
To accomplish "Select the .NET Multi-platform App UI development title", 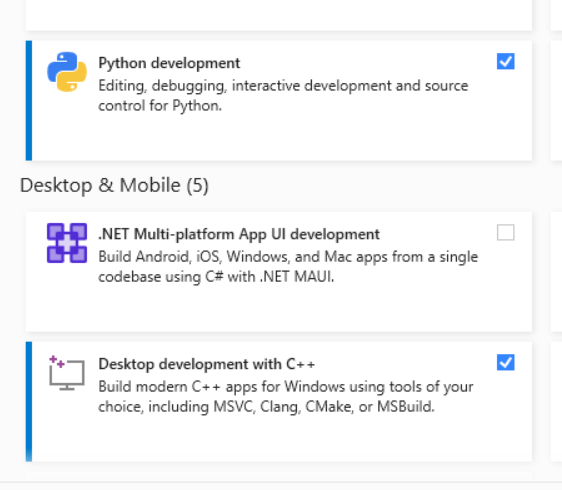I will 239,234.
